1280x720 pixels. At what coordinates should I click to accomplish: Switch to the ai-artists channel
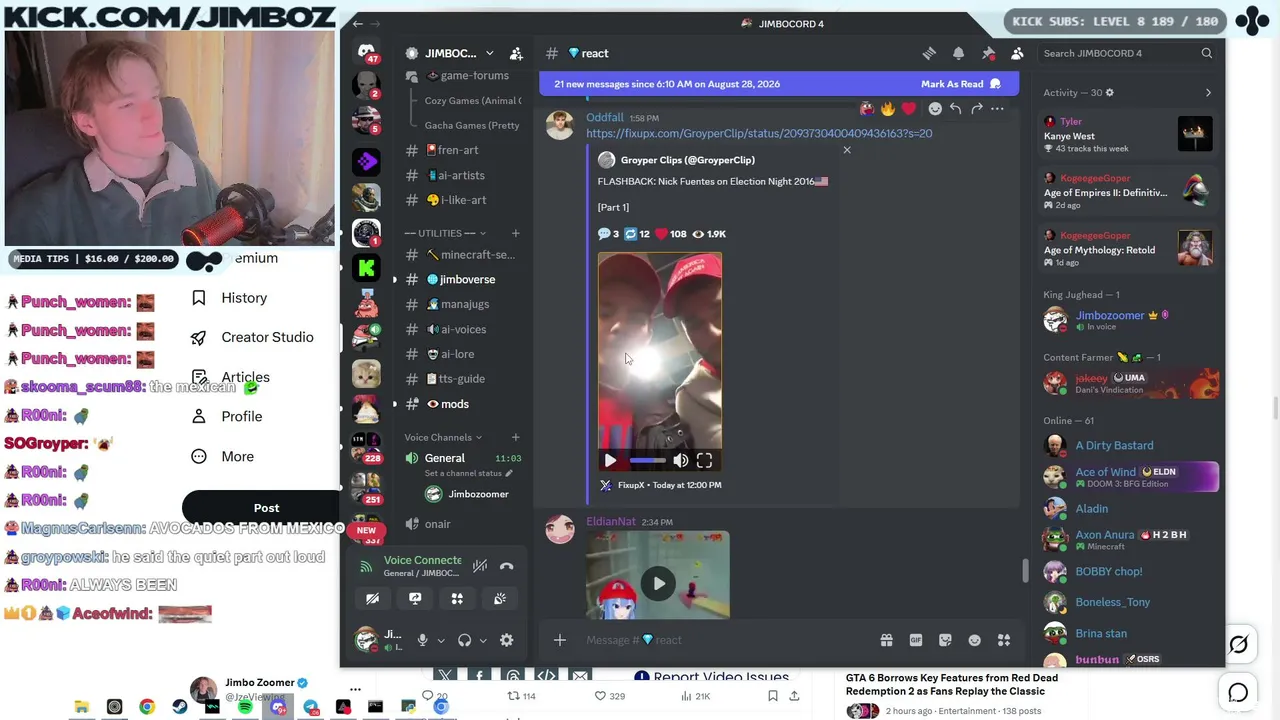pyautogui.click(x=462, y=175)
